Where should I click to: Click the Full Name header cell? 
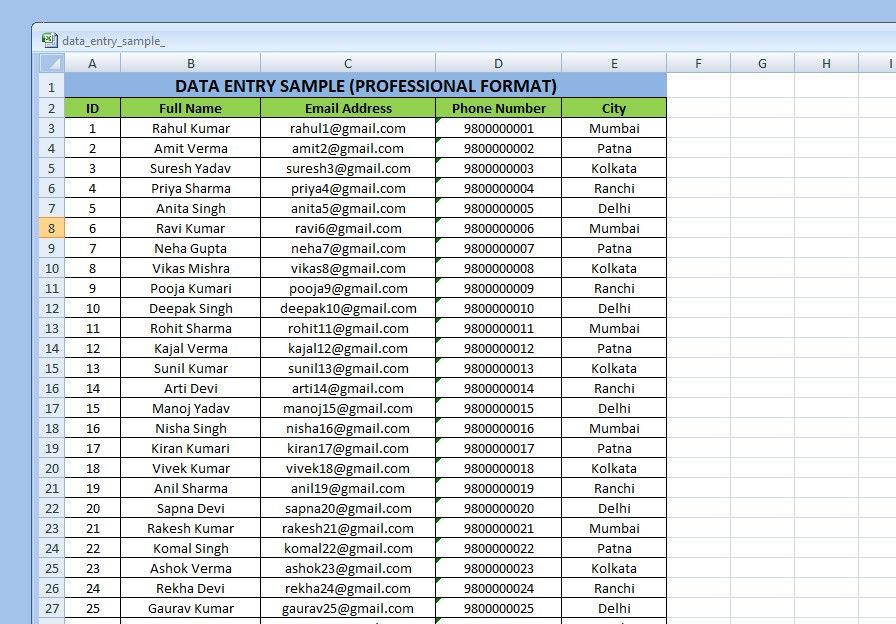coord(190,108)
